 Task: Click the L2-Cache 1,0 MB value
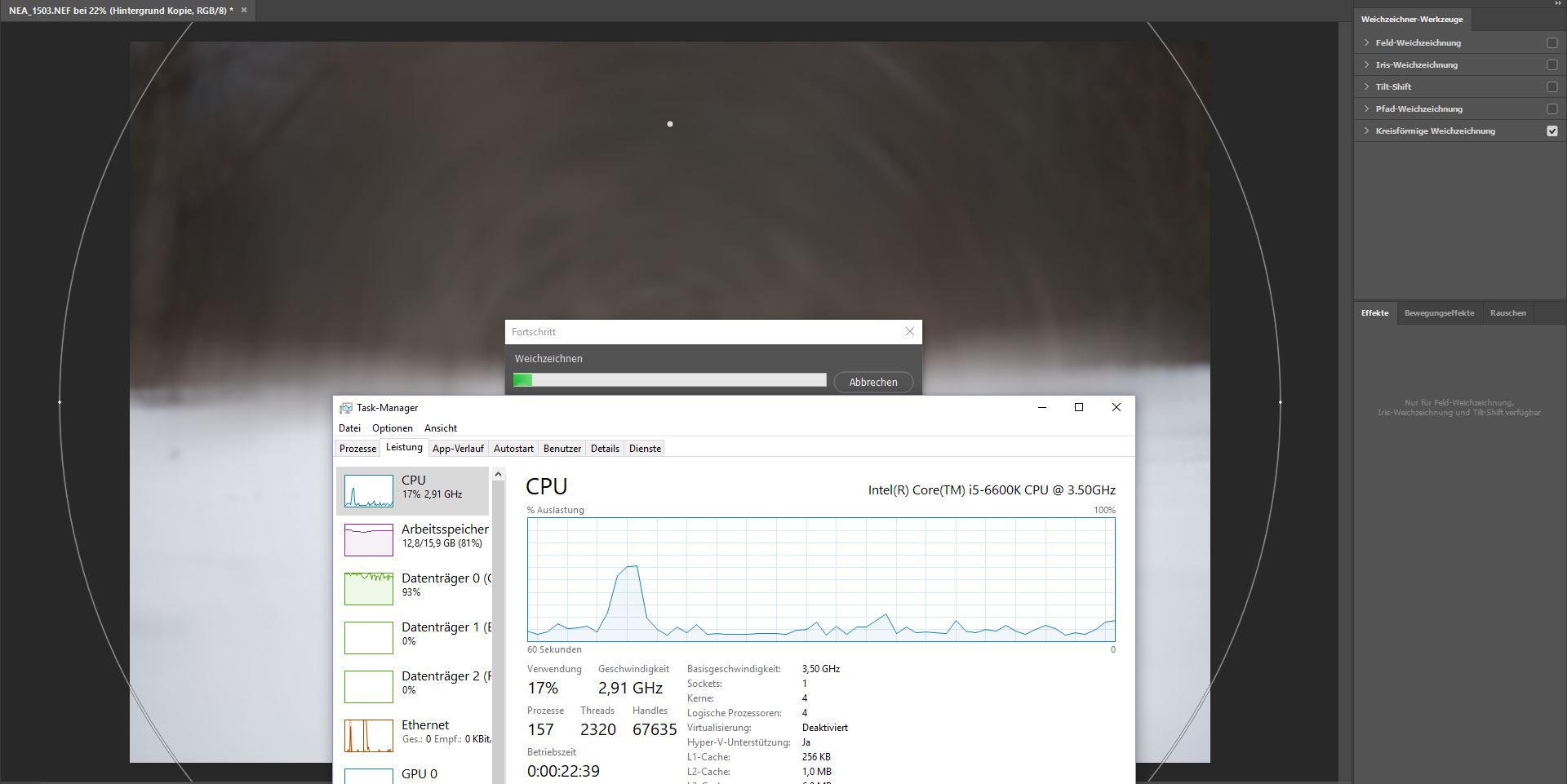point(816,772)
